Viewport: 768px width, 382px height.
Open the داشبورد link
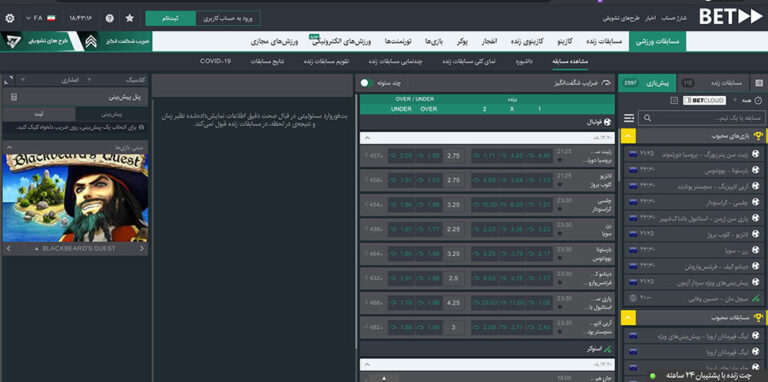point(524,61)
